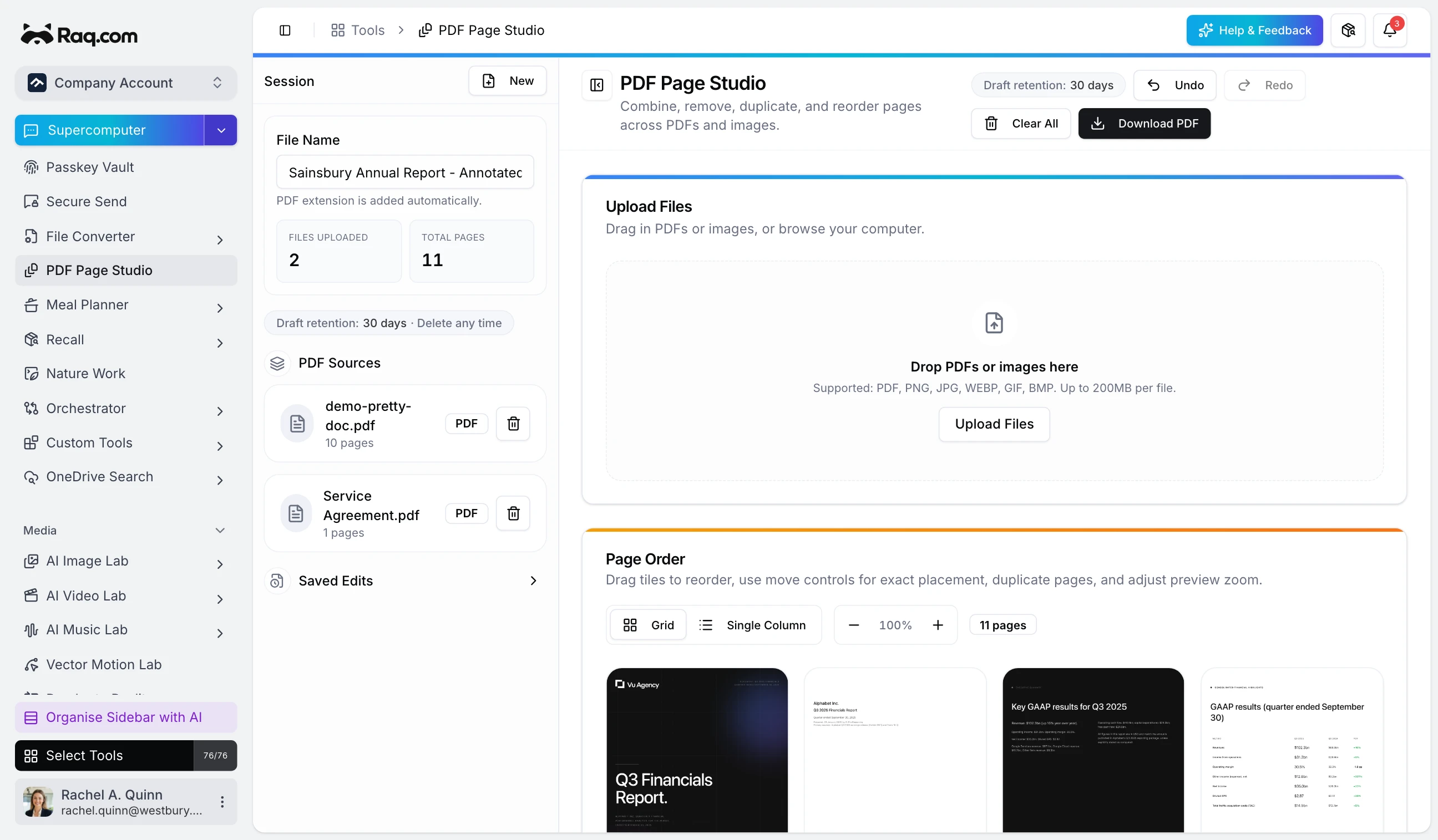
Task: Expand Meal Planner submenu
Action: pos(220,308)
